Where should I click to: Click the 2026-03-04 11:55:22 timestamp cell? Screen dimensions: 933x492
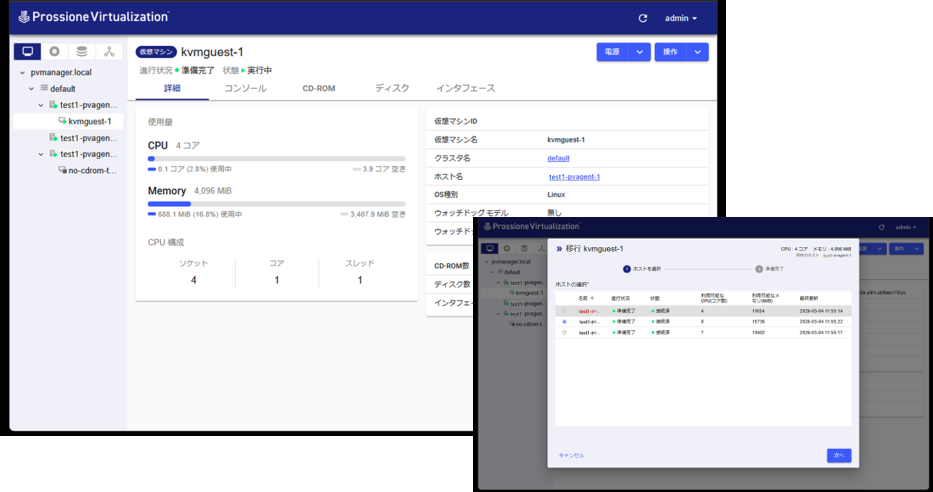point(821,322)
